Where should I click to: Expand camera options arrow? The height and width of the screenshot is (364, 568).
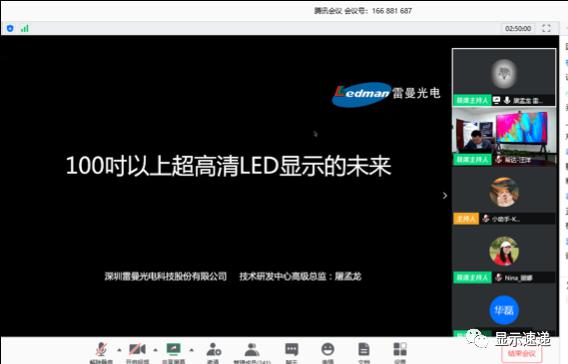(x=155, y=350)
